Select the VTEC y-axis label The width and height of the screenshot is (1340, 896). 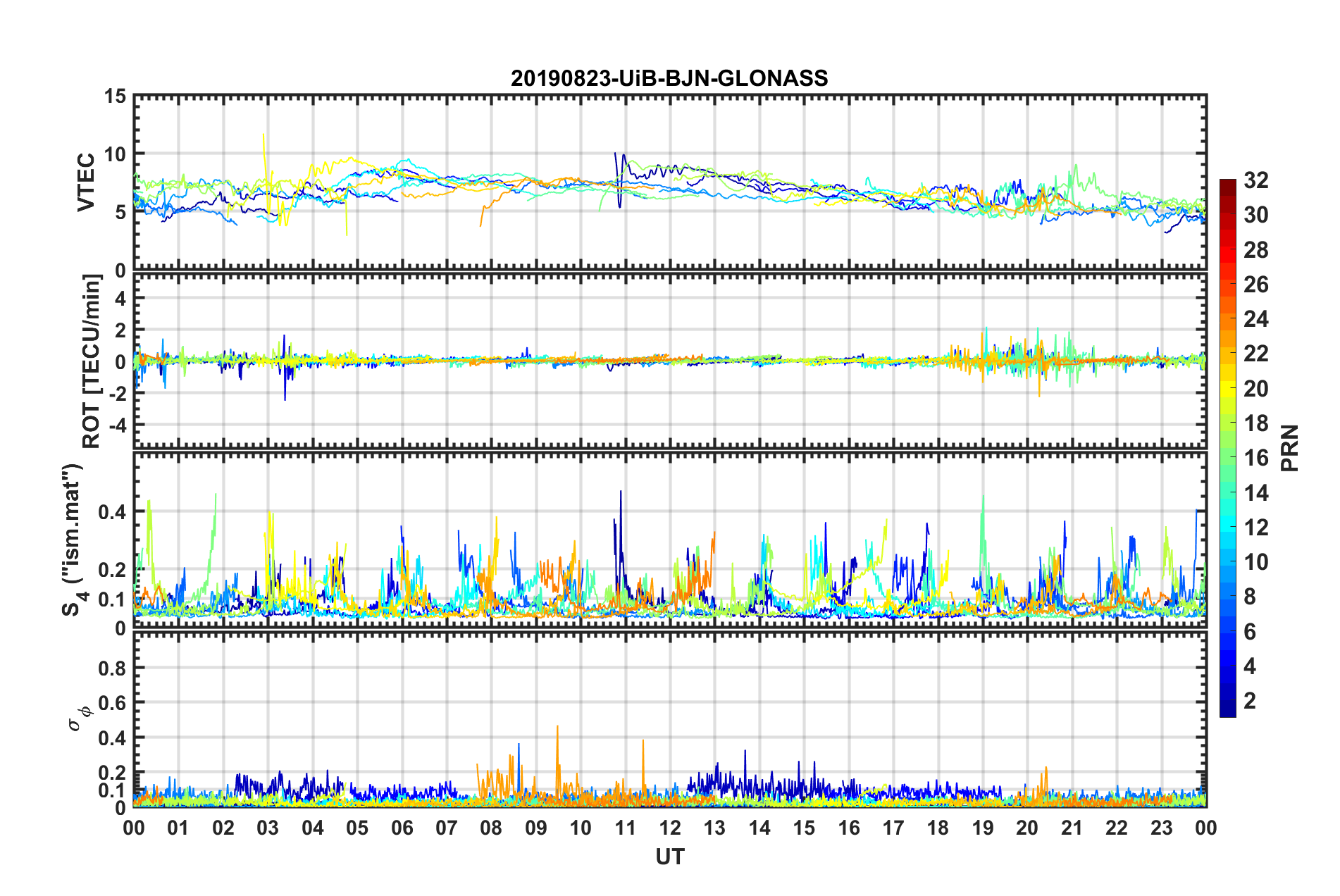86,182
